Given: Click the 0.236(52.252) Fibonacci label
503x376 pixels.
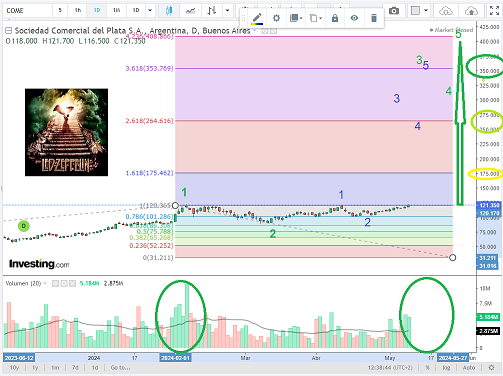Looking at the screenshot, I should [x=151, y=246].
